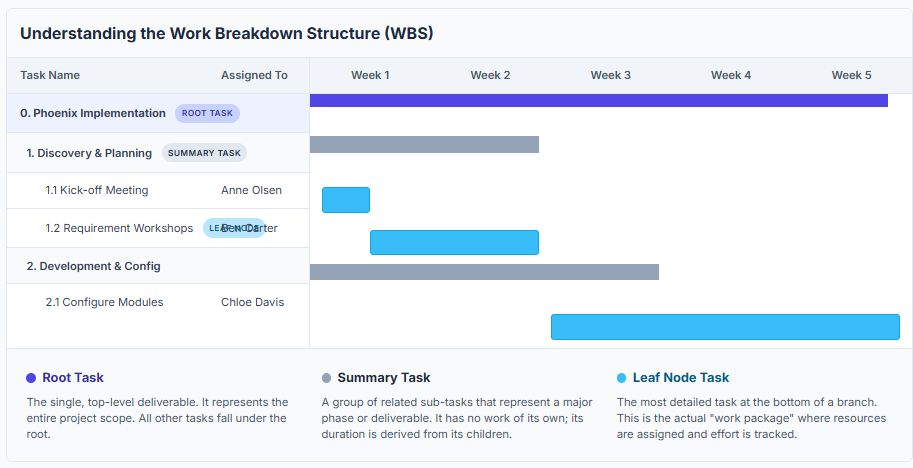Click the blue Configure Modules Gantt bar

coord(725,327)
